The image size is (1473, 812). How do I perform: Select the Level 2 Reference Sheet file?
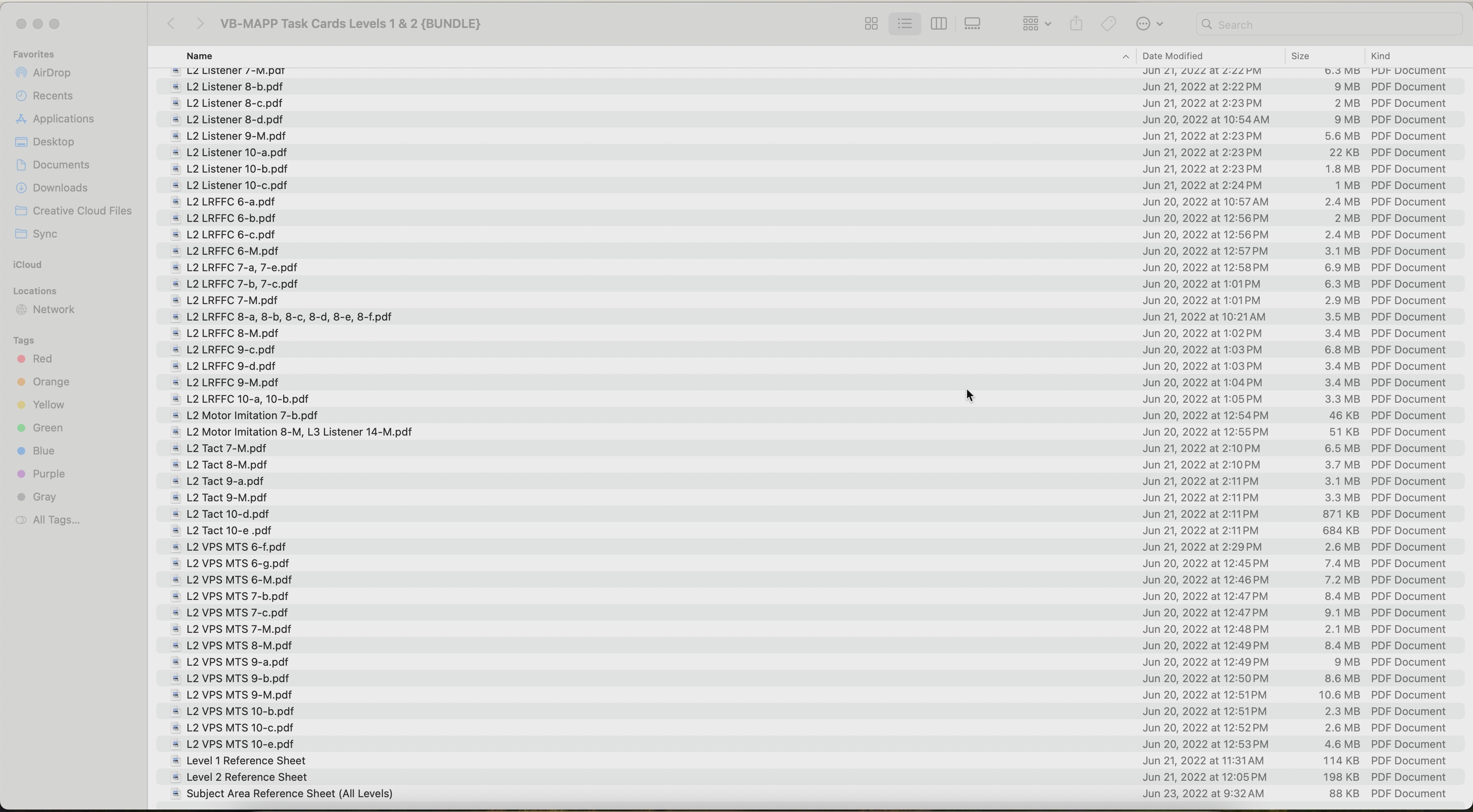click(247, 777)
